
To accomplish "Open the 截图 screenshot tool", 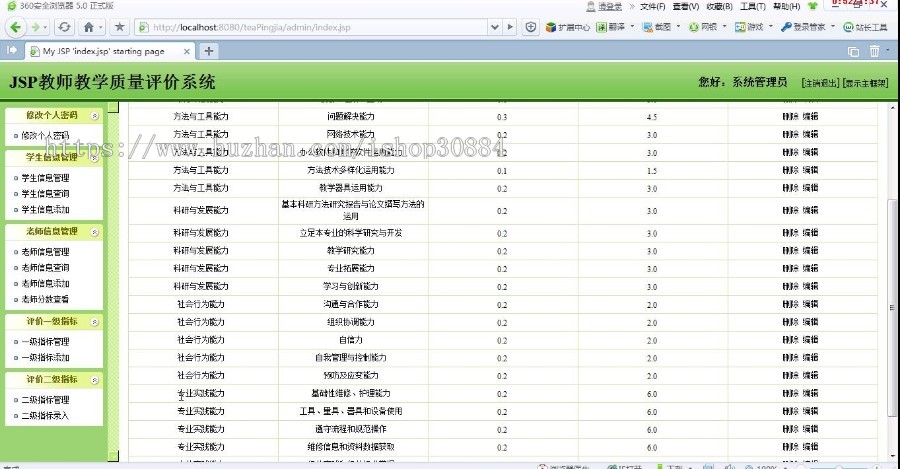I will coord(657,27).
